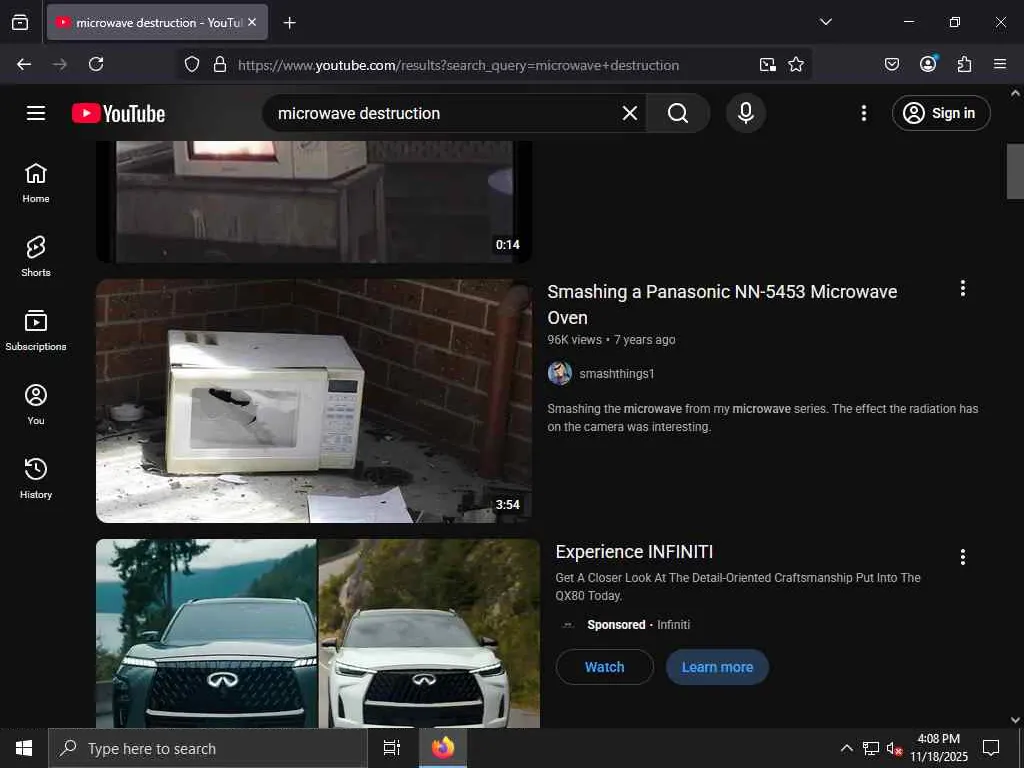Click the page vertical scrollbar thumb
The width and height of the screenshot is (1024, 768).
click(1015, 171)
